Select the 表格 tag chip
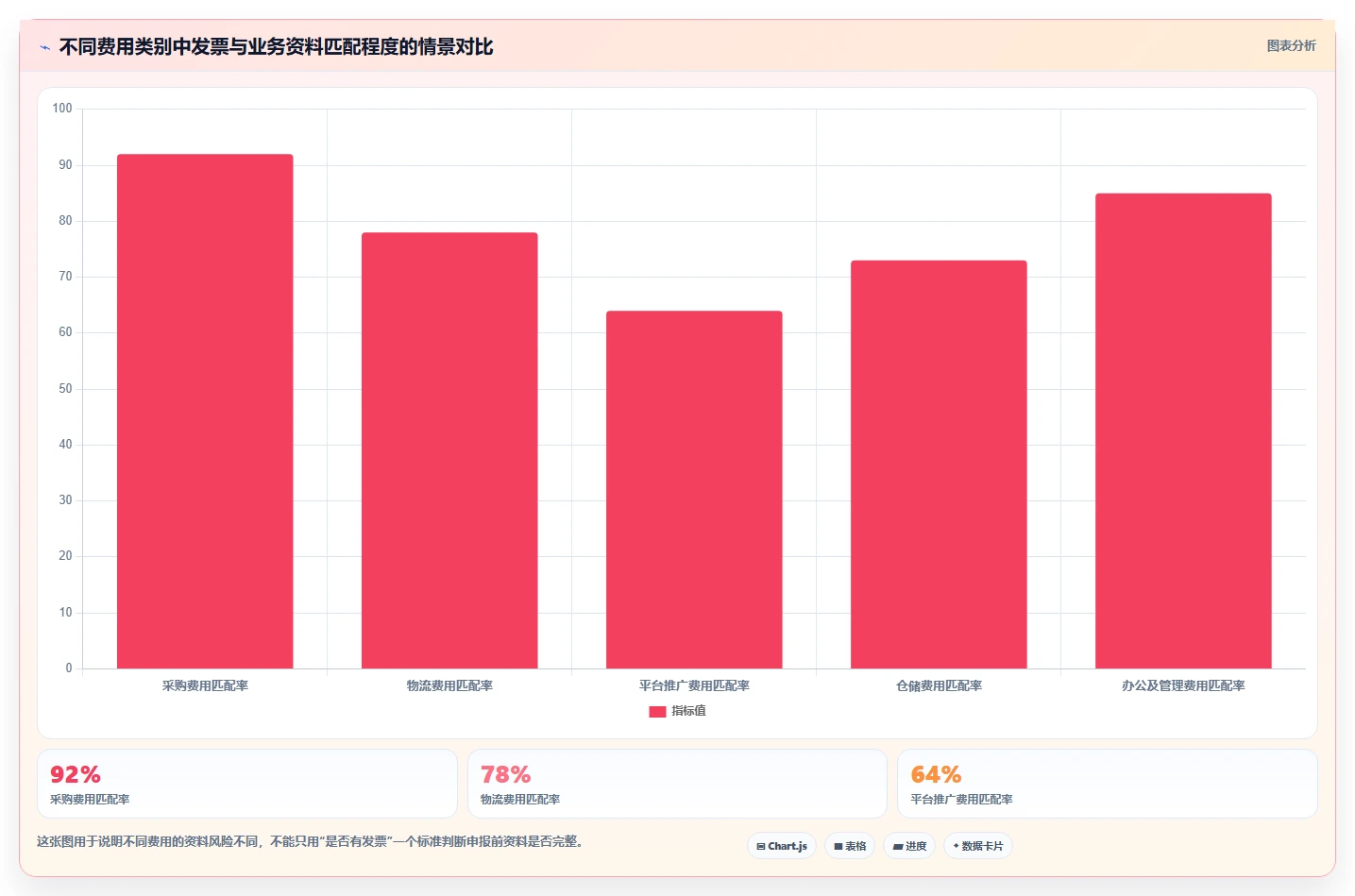The image size is (1355, 896). click(850, 846)
